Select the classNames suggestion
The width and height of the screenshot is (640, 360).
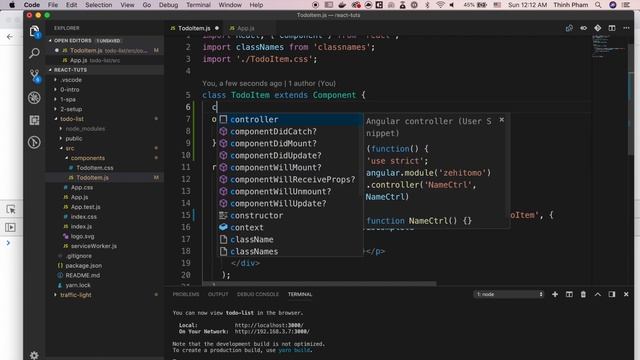[290, 252]
